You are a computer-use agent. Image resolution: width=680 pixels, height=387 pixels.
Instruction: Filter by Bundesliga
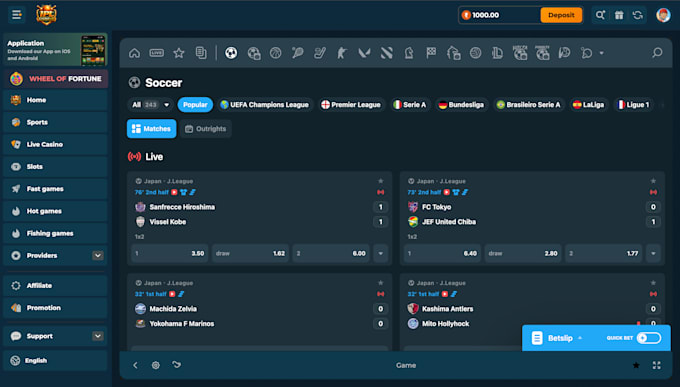461,105
